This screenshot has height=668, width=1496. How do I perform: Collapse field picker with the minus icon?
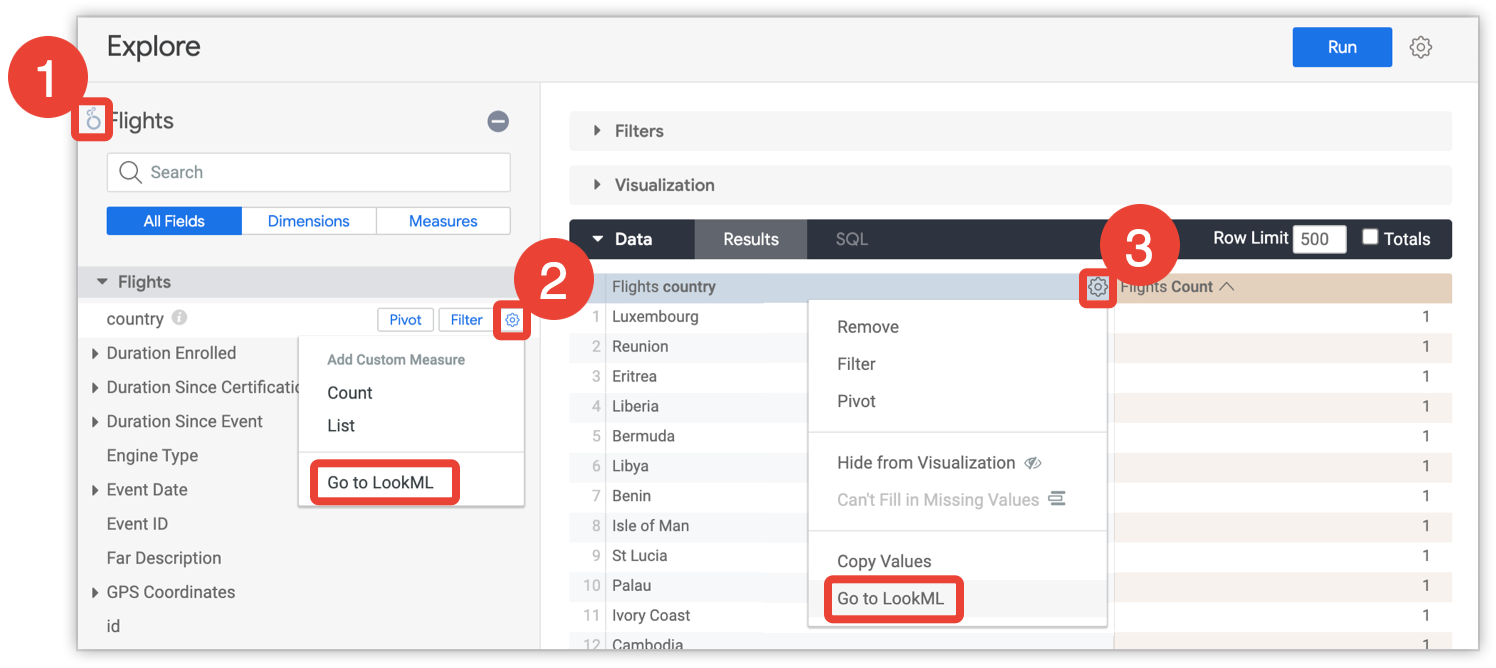tap(498, 121)
